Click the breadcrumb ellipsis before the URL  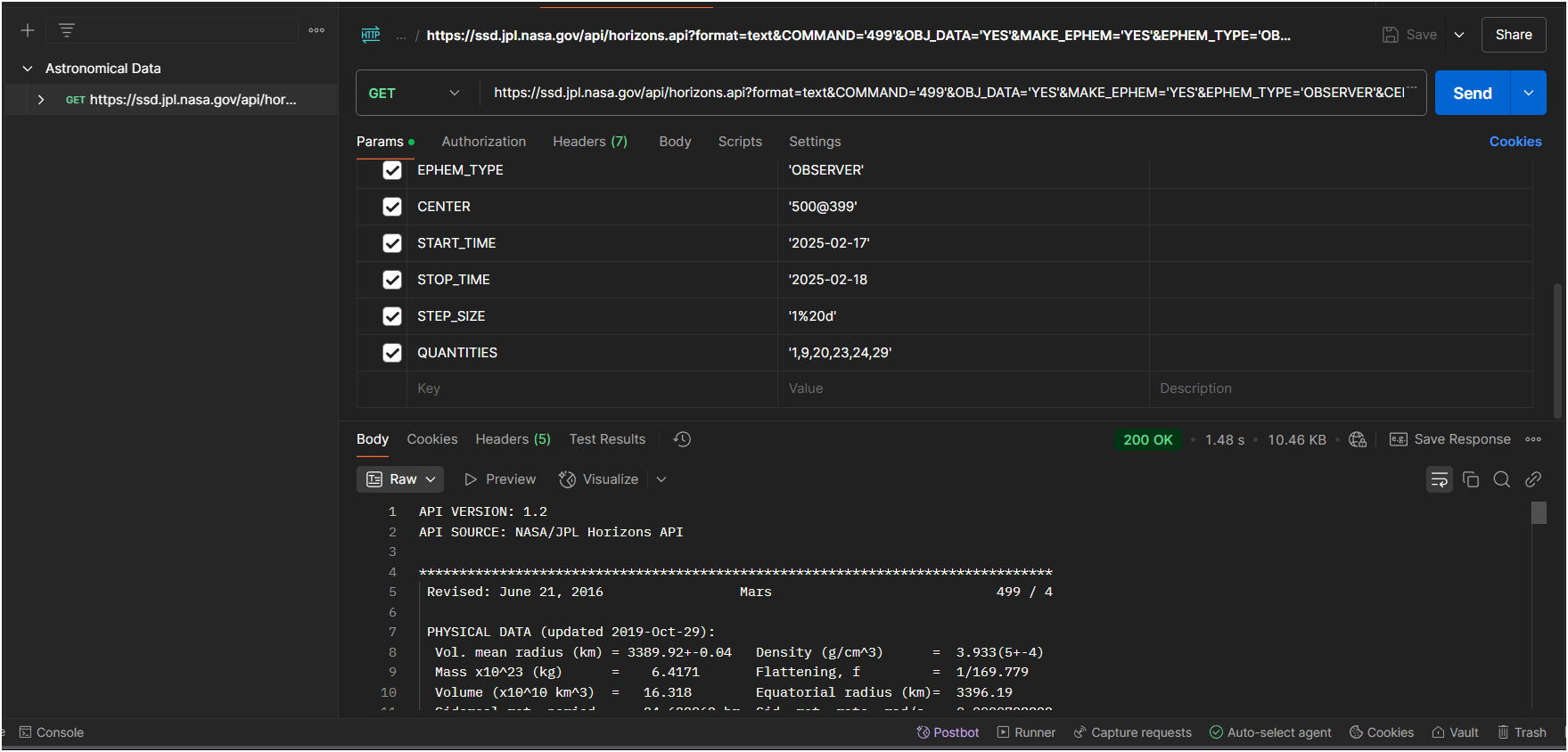click(401, 36)
